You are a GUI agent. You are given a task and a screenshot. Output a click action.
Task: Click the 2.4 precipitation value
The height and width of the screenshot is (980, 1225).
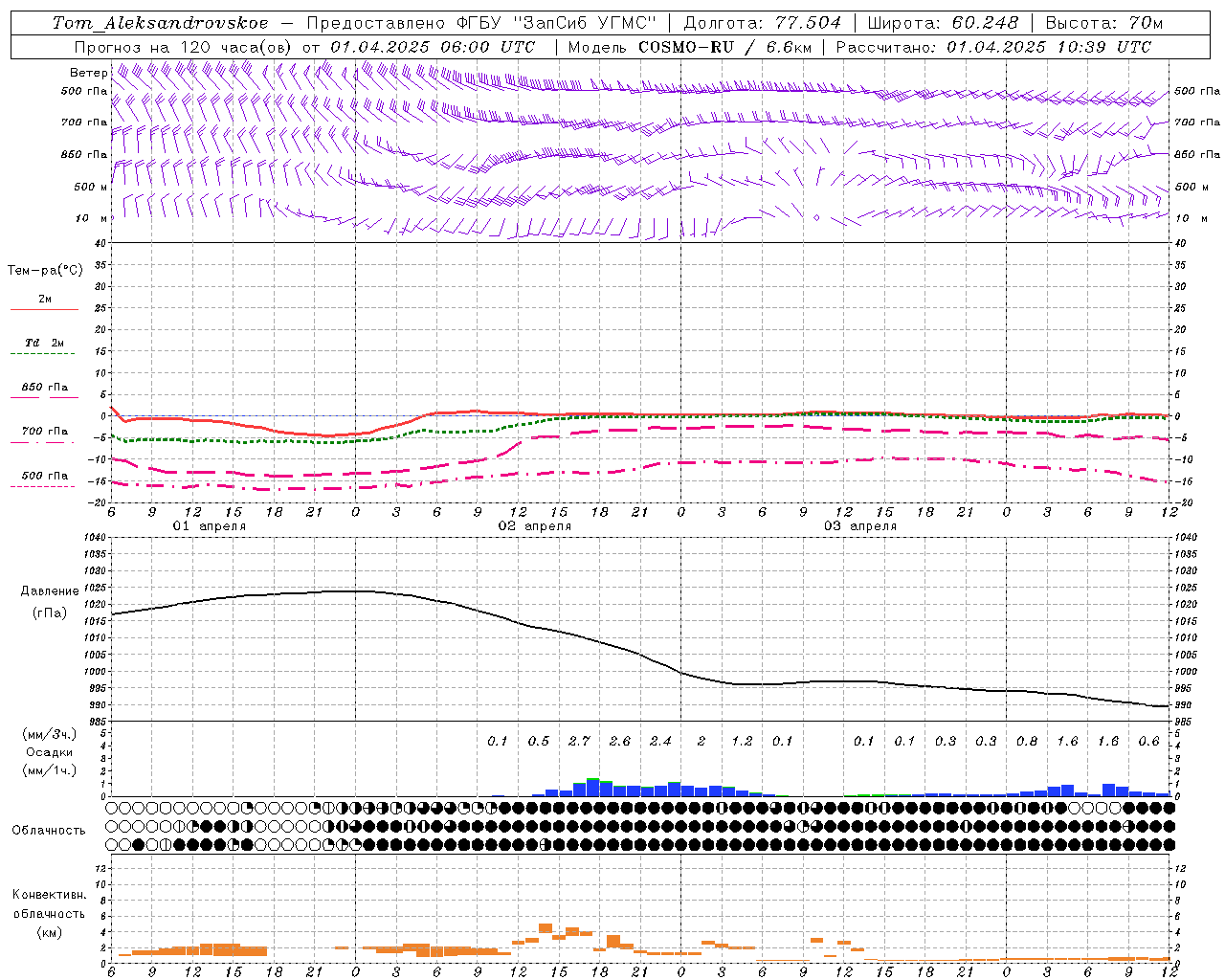(x=660, y=741)
